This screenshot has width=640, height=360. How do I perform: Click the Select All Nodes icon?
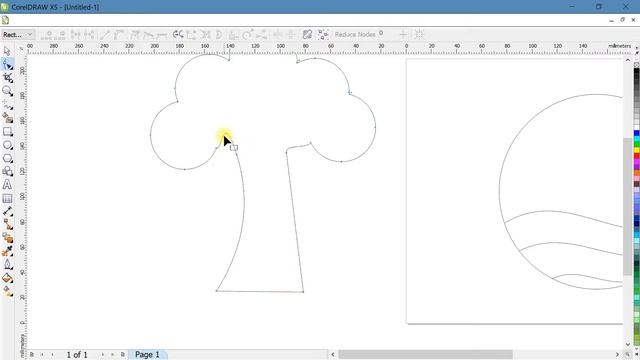[x=323, y=35]
